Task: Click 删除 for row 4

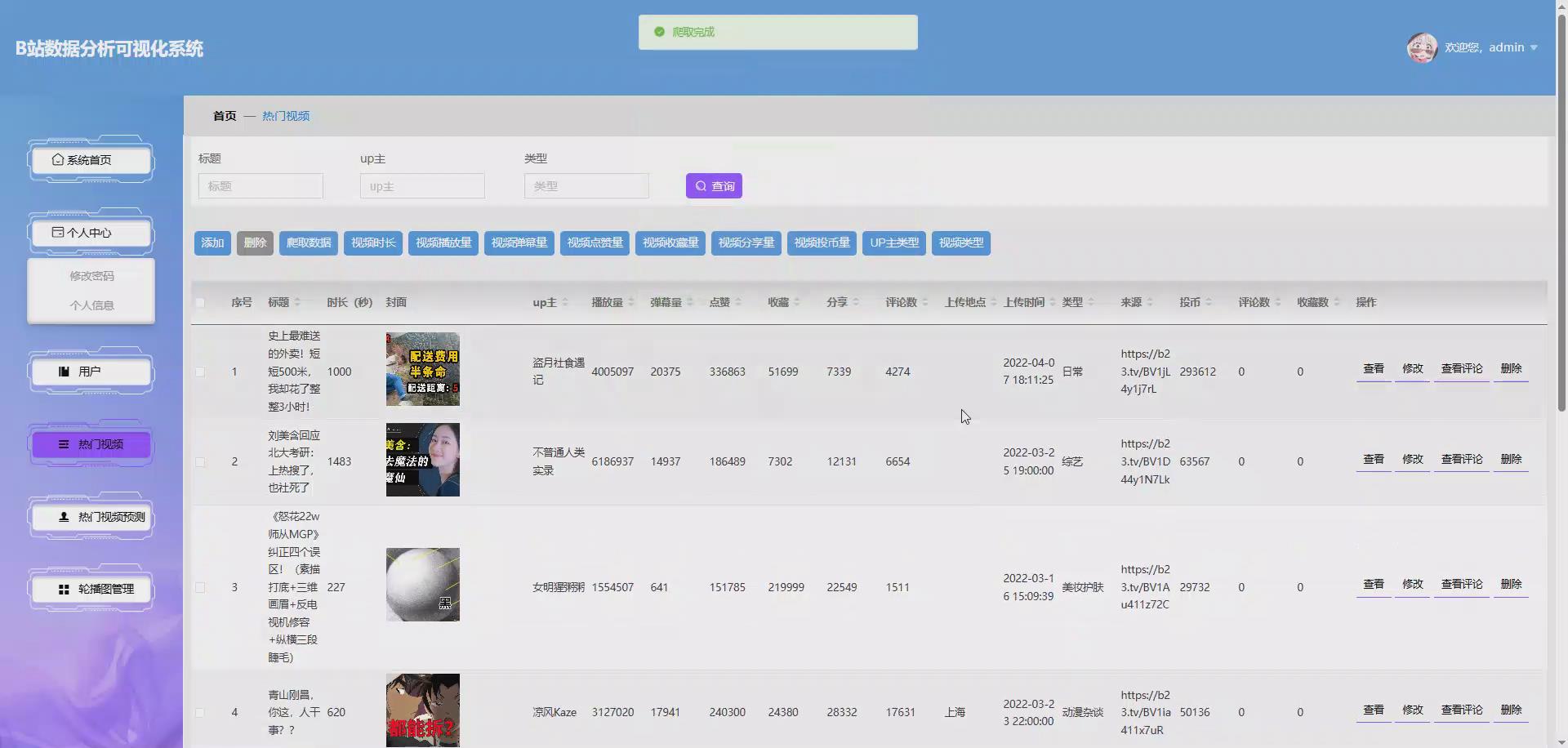Action: click(1511, 710)
